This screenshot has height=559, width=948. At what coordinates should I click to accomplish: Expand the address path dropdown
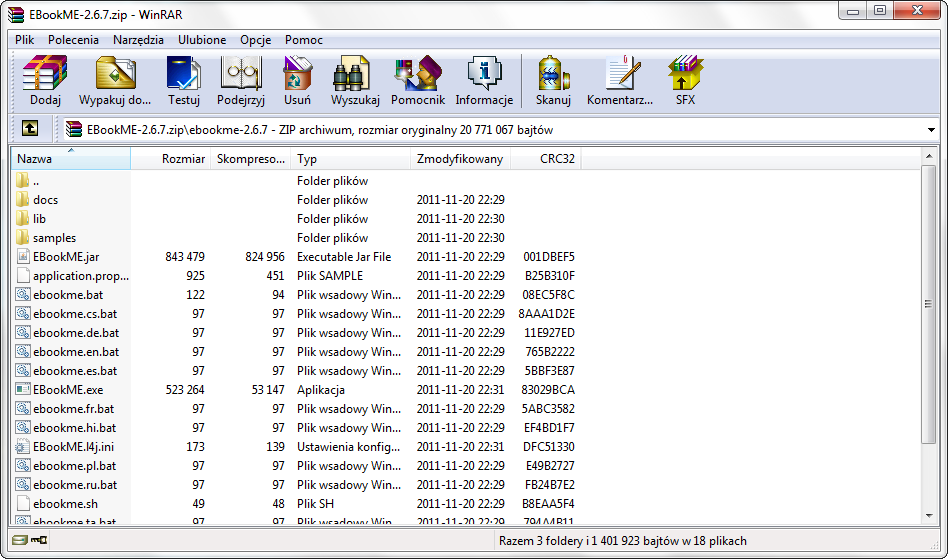tap(930, 130)
